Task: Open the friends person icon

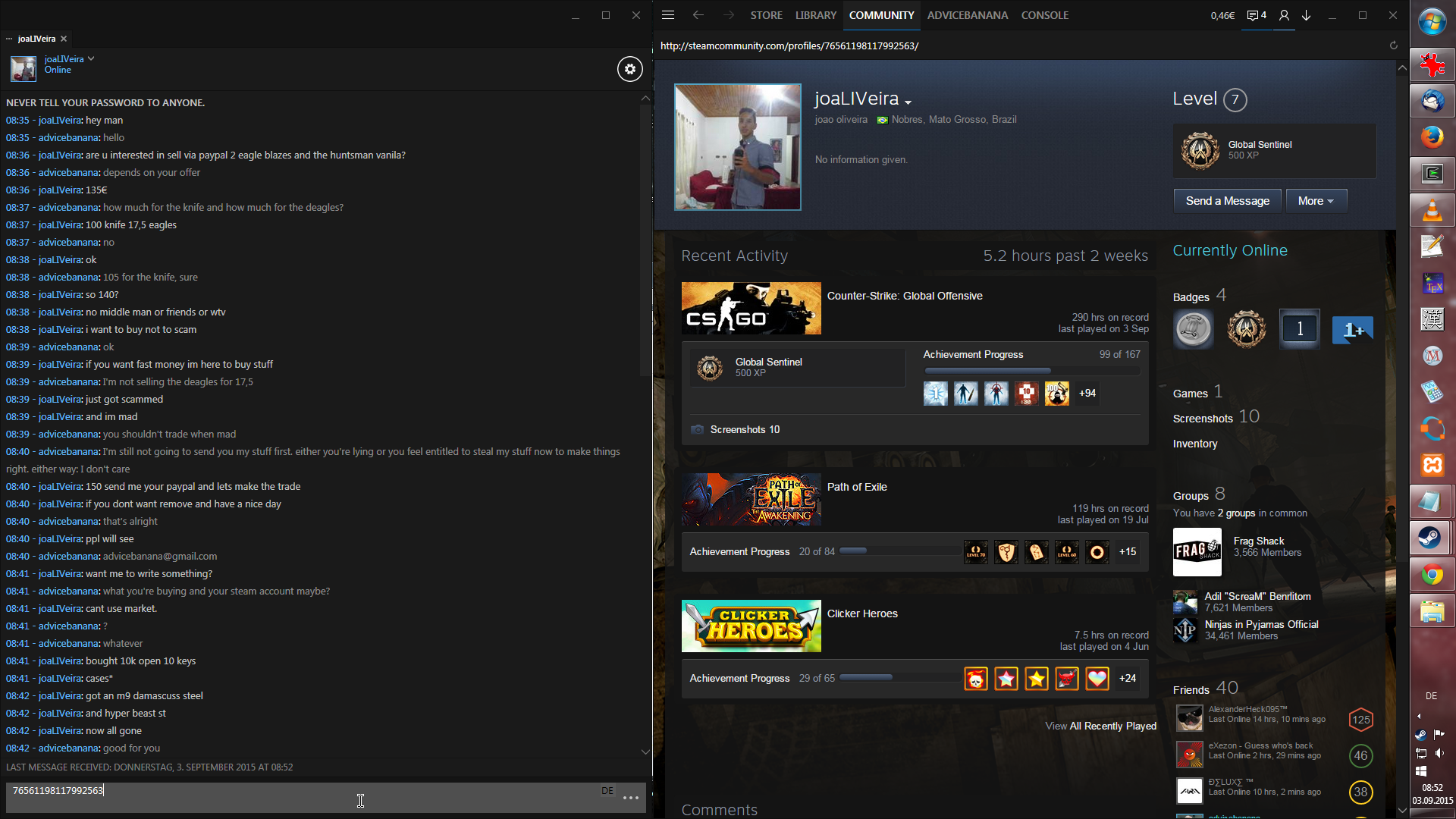Action: coord(1284,15)
